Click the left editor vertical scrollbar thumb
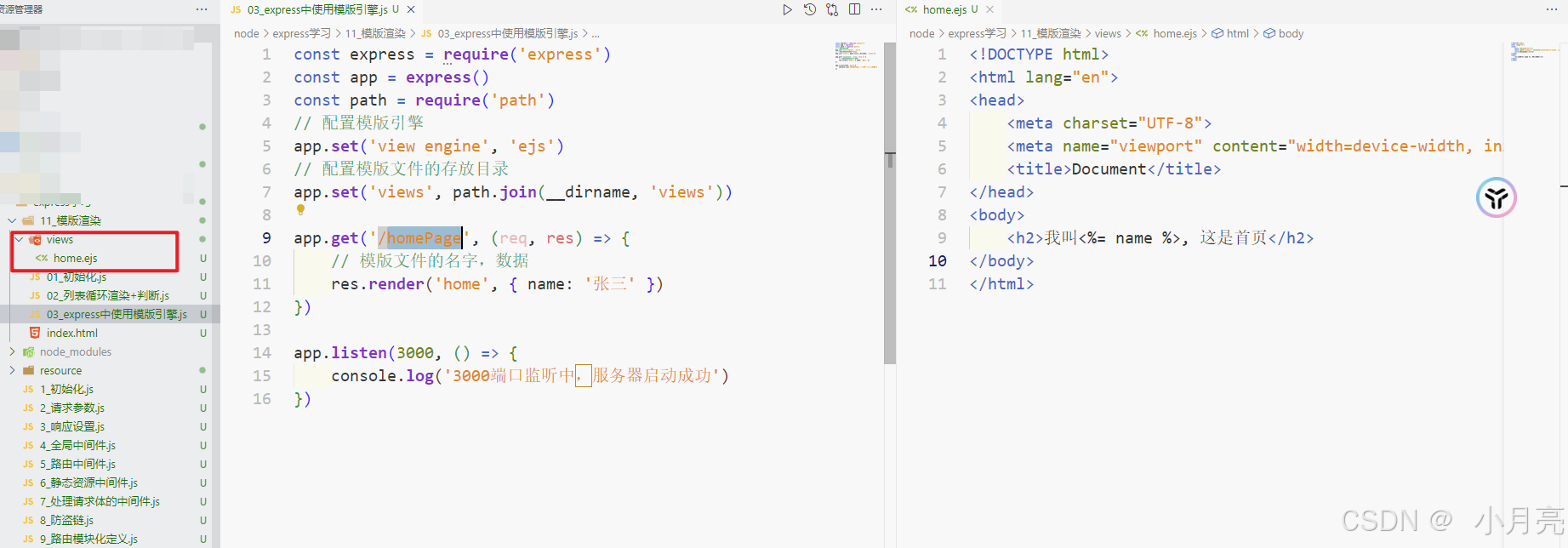The width and height of the screenshot is (1568, 548). tap(890, 203)
